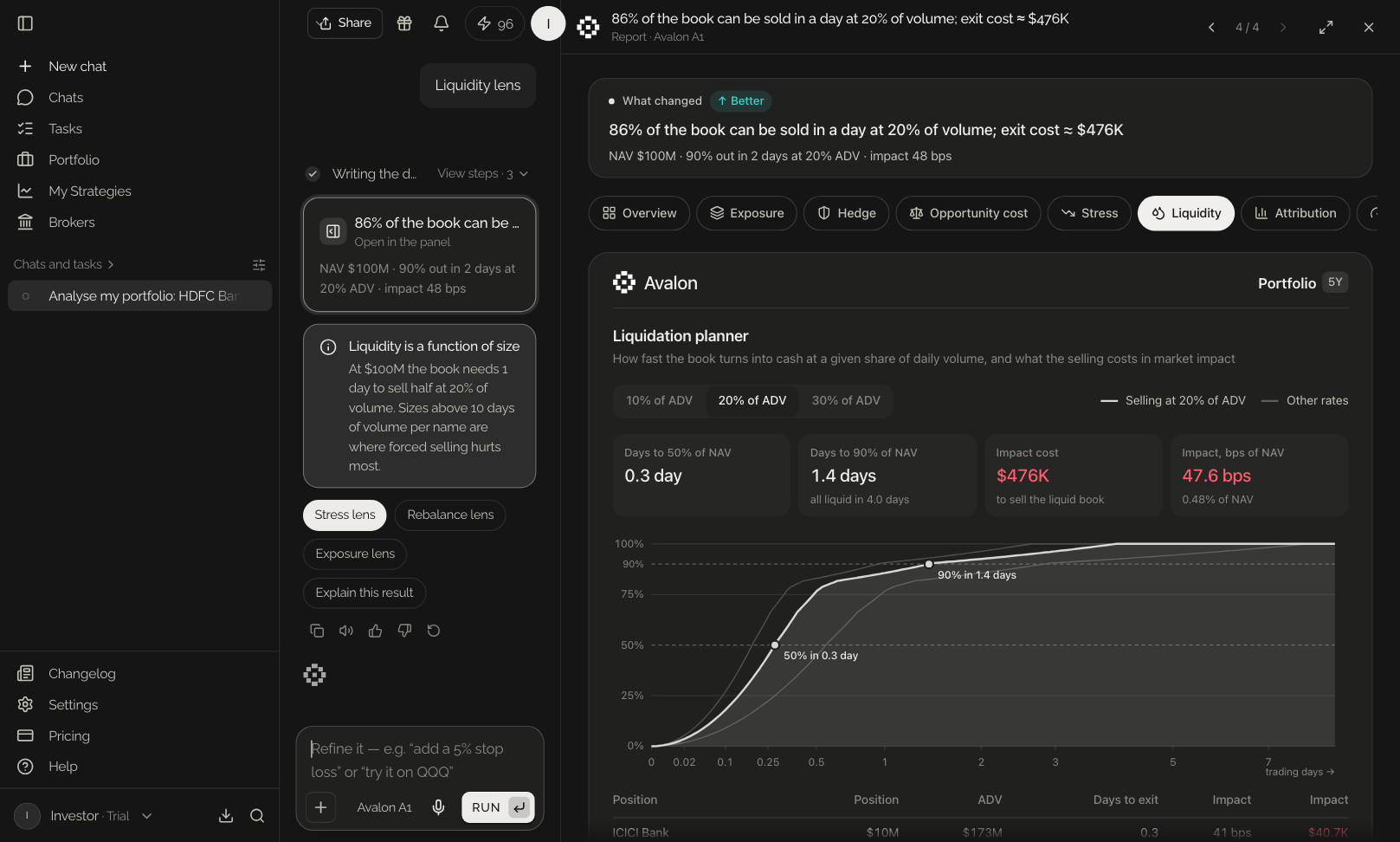Activate microphone voice input

pos(438,807)
